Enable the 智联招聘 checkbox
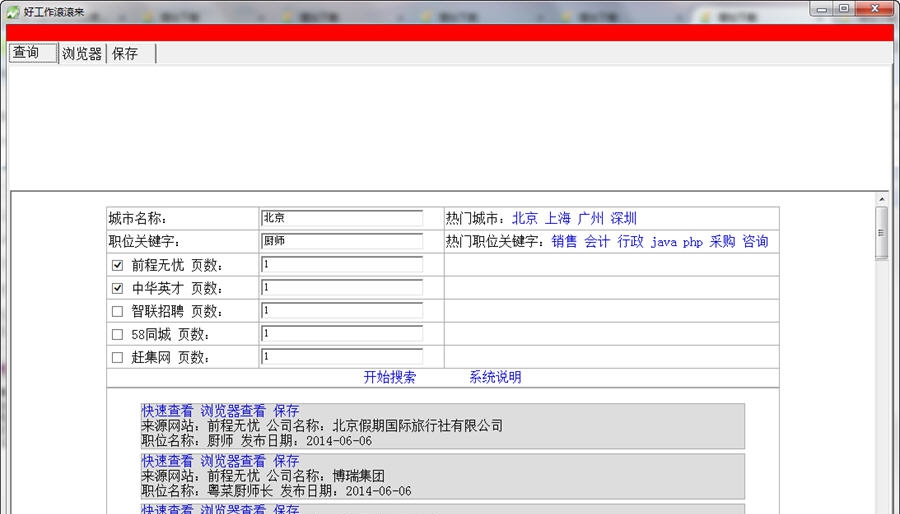900x514 pixels. click(117, 311)
